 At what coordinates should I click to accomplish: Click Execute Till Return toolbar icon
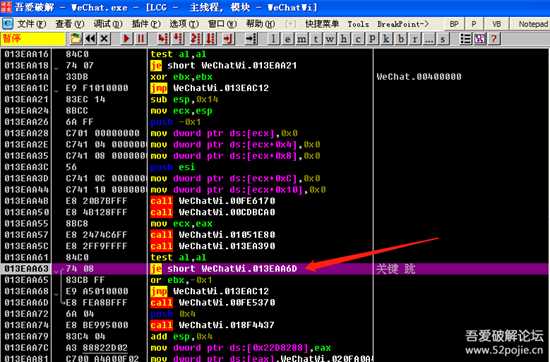[x=228, y=39]
